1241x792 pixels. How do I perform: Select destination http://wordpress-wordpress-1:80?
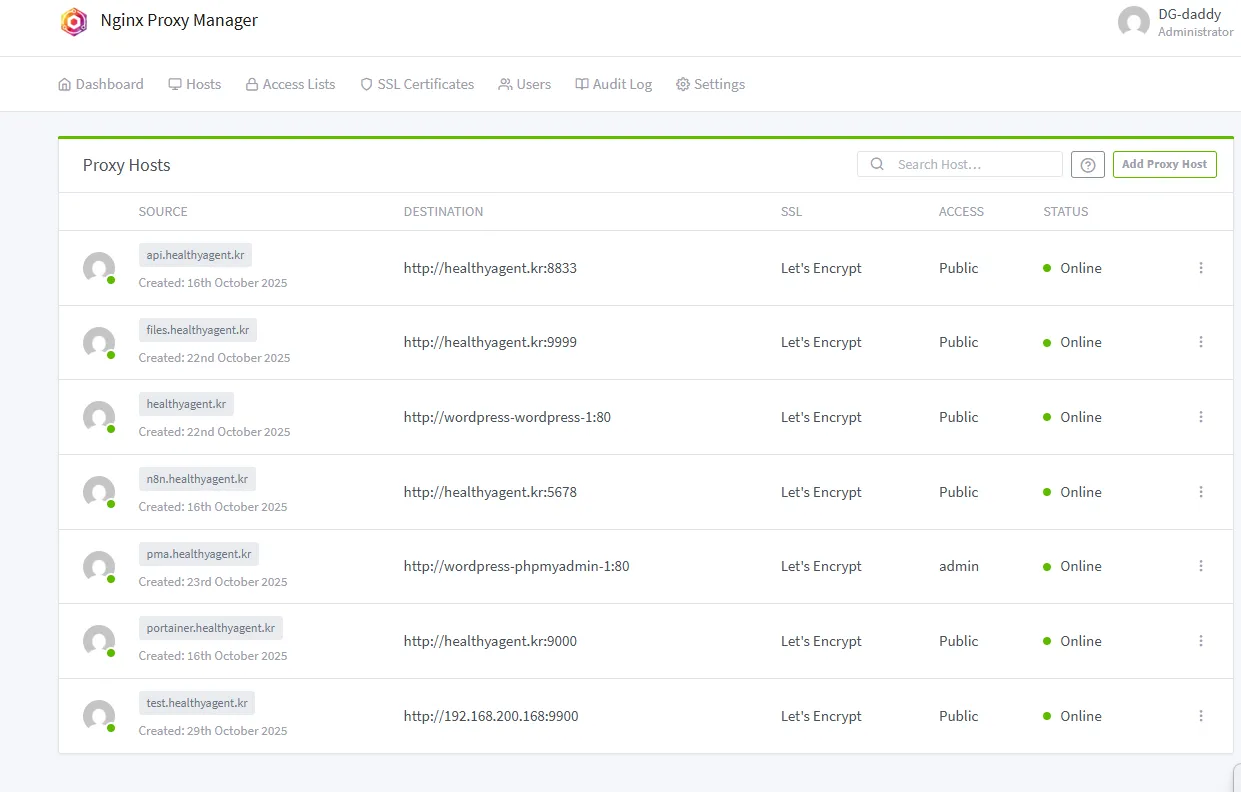pos(507,417)
